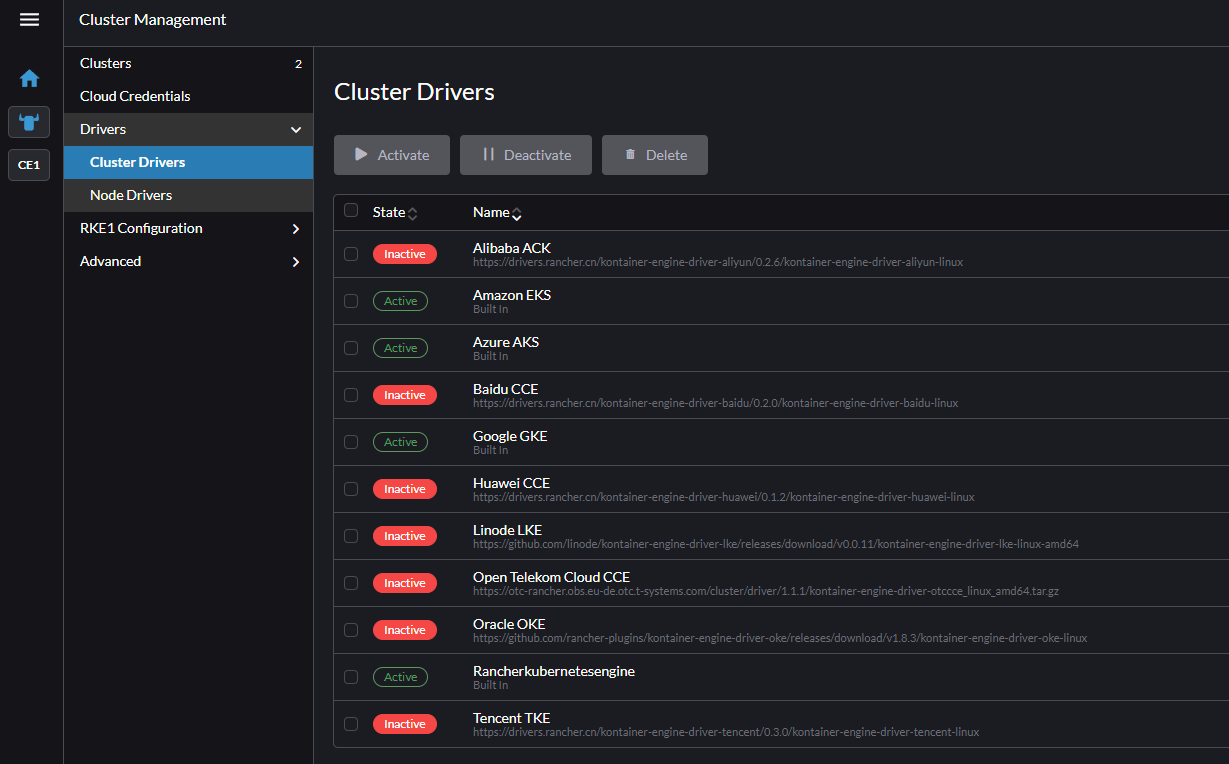Screen dimensions: 1229x764
Task: Expand the RKE1 Configuration section
Action: click(x=295, y=228)
